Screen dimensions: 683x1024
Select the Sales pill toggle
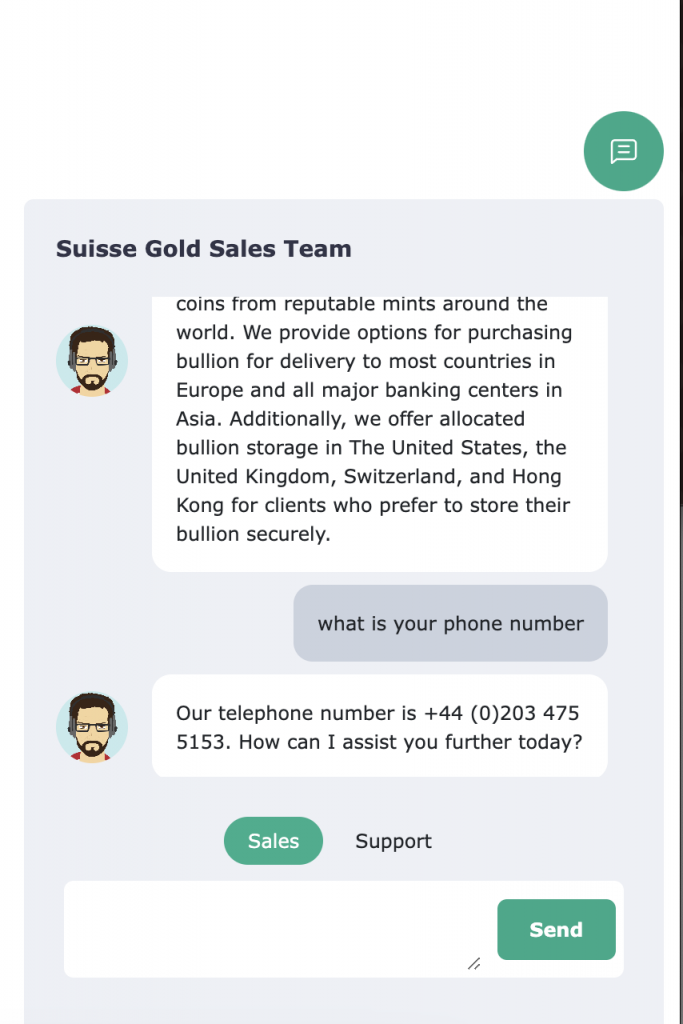pyautogui.click(x=273, y=840)
